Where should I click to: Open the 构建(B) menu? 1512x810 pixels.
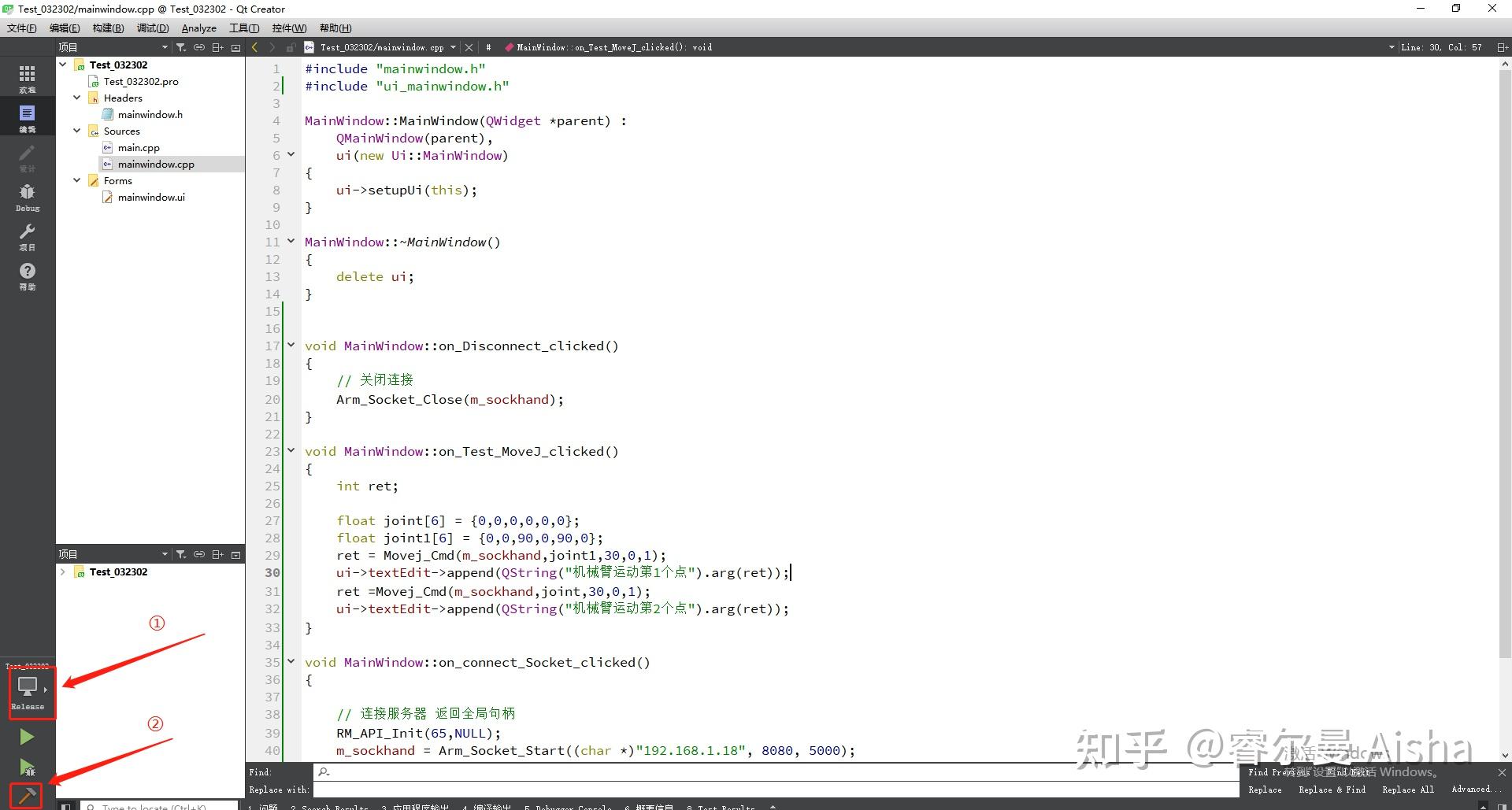(x=108, y=28)
